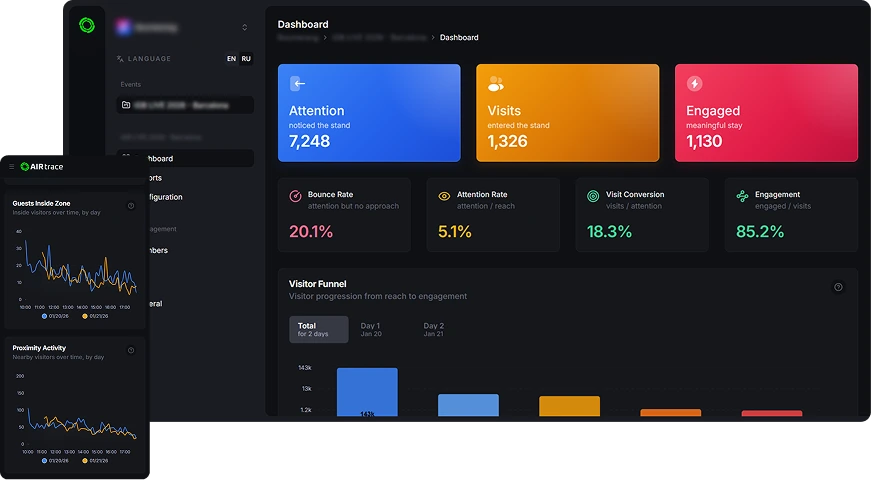
Task: Click the green circular logo in sidebar
Action: tap(87, 25)
